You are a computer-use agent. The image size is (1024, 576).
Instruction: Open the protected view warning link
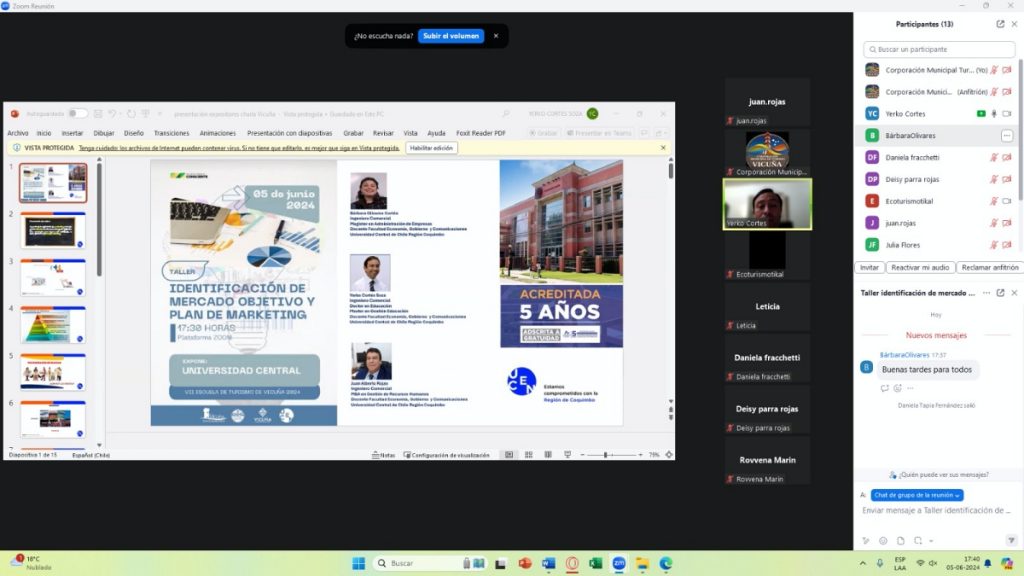pyautogui.click(x=239, y=148)
